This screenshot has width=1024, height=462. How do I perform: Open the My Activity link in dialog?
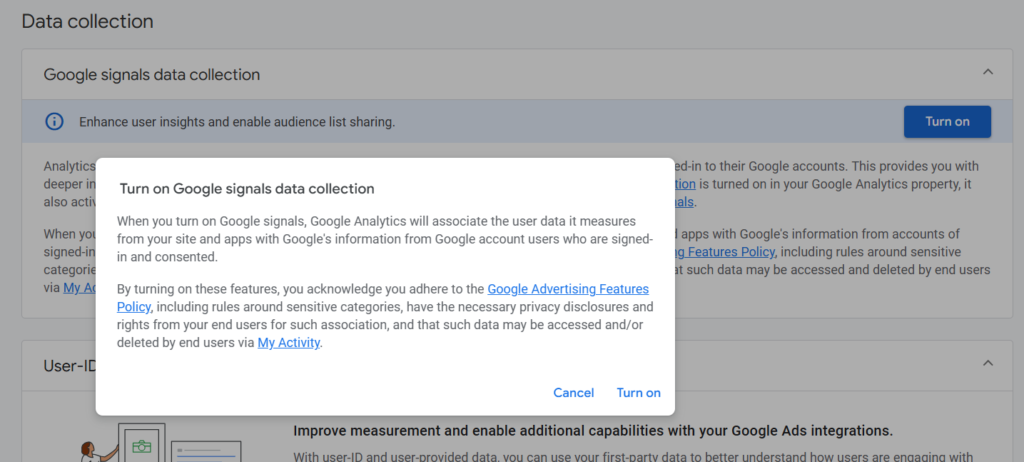[289, 342]
